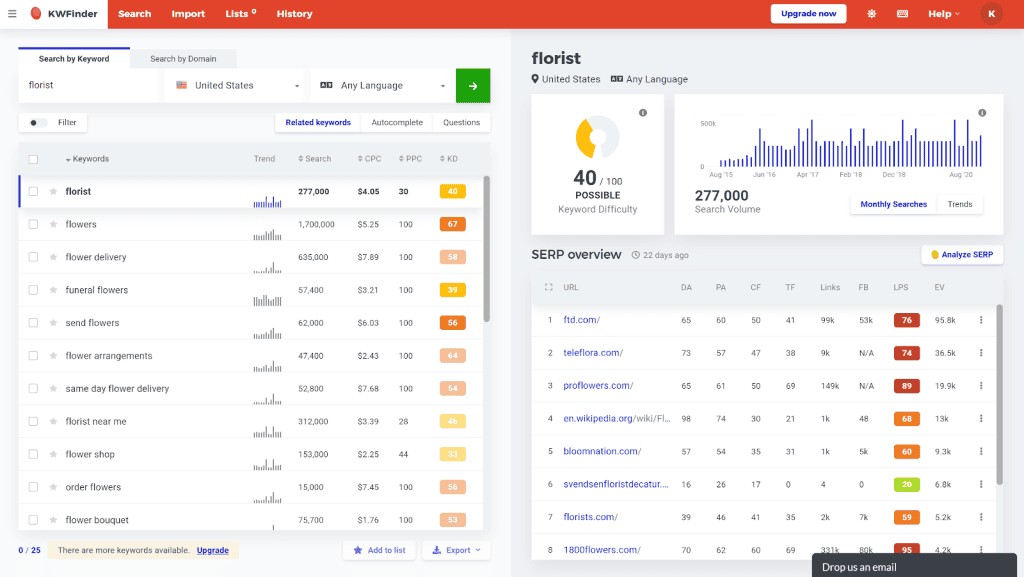Image resolution: width=1024 pixels, height=577 pixels.
Task: Click the Analyze SERP button
Action: [962, 255]
